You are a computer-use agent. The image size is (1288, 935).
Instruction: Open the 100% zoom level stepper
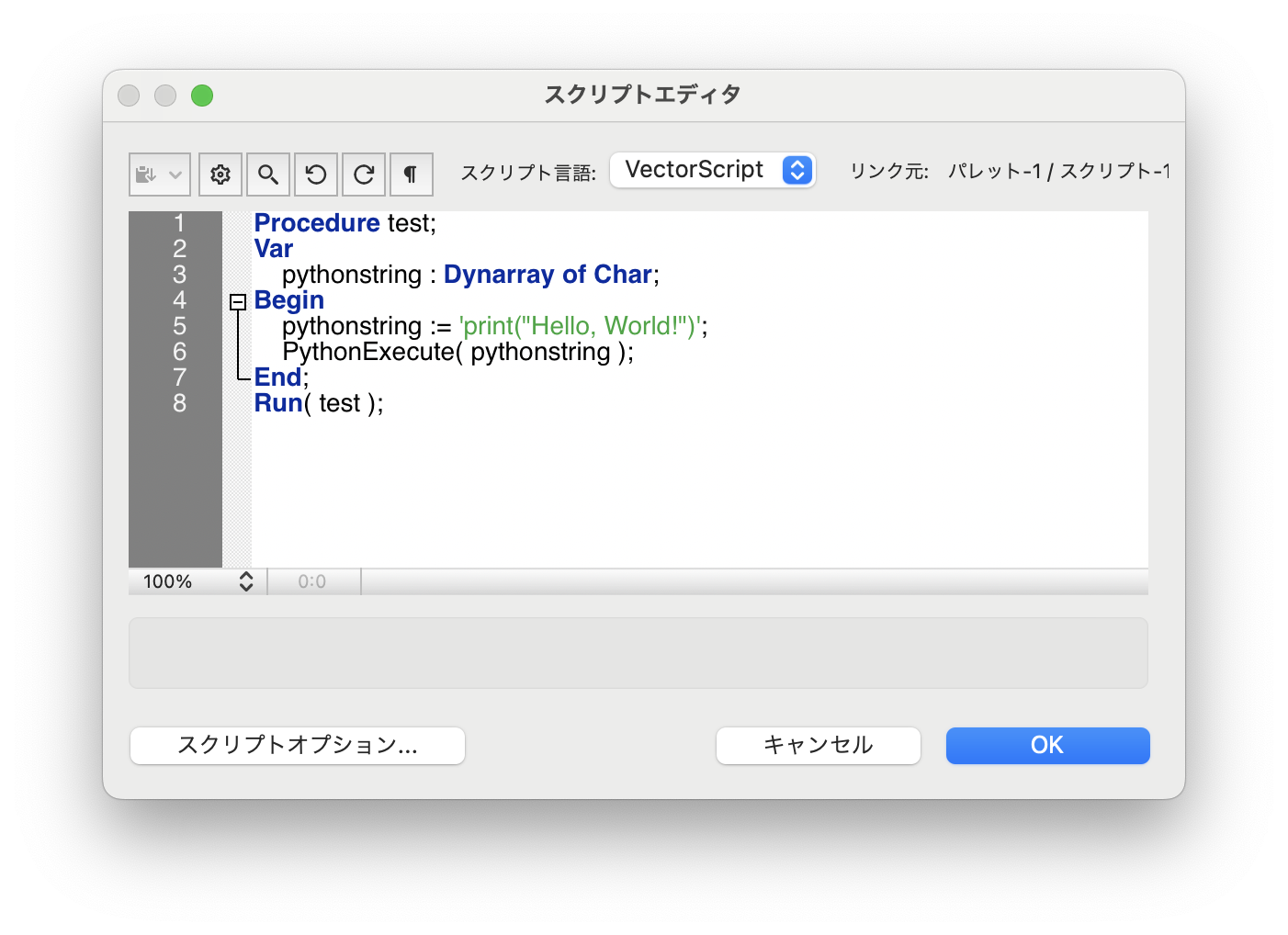pos(246,581)
